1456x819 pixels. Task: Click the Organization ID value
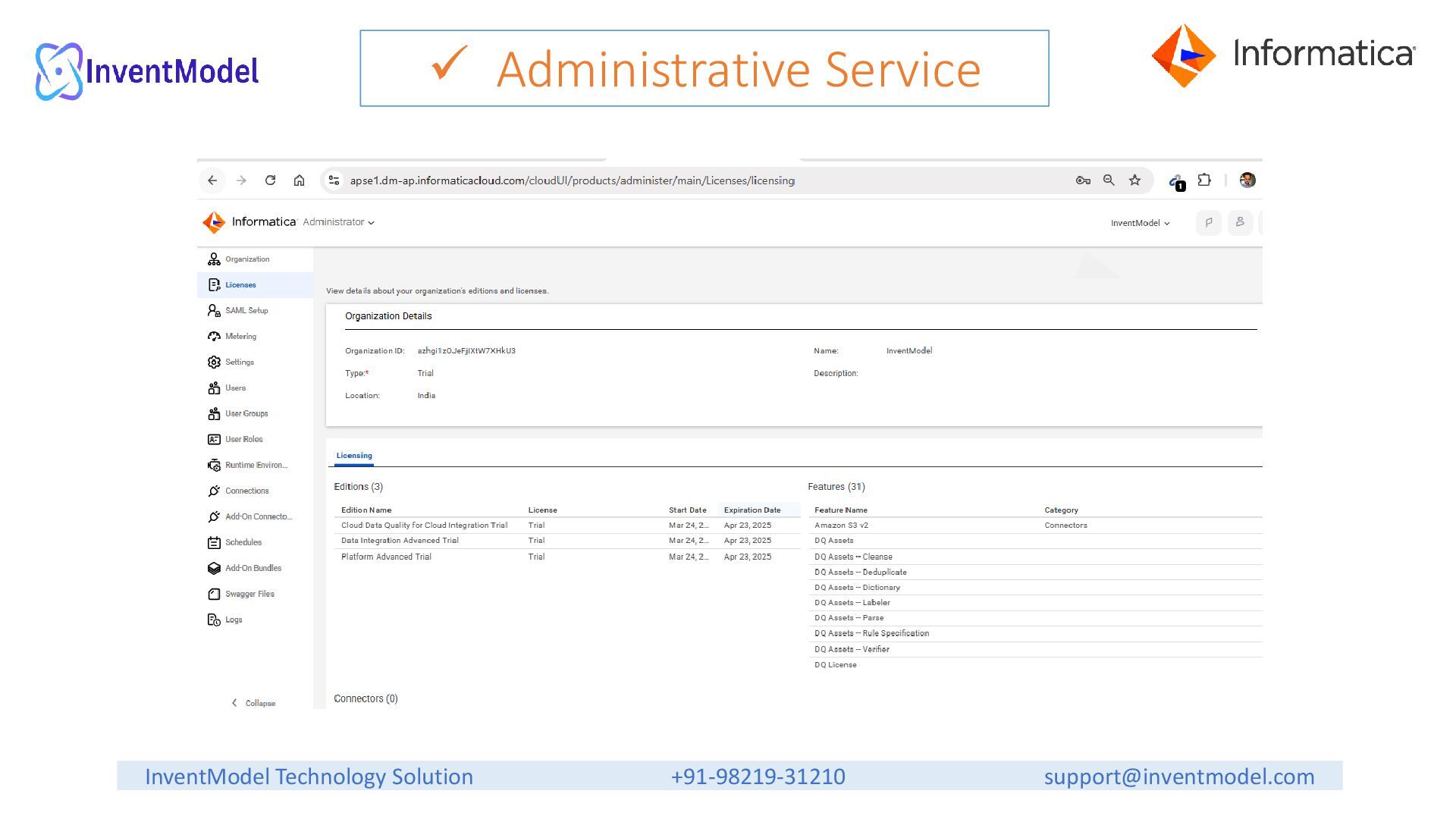(x=466, y=351)
